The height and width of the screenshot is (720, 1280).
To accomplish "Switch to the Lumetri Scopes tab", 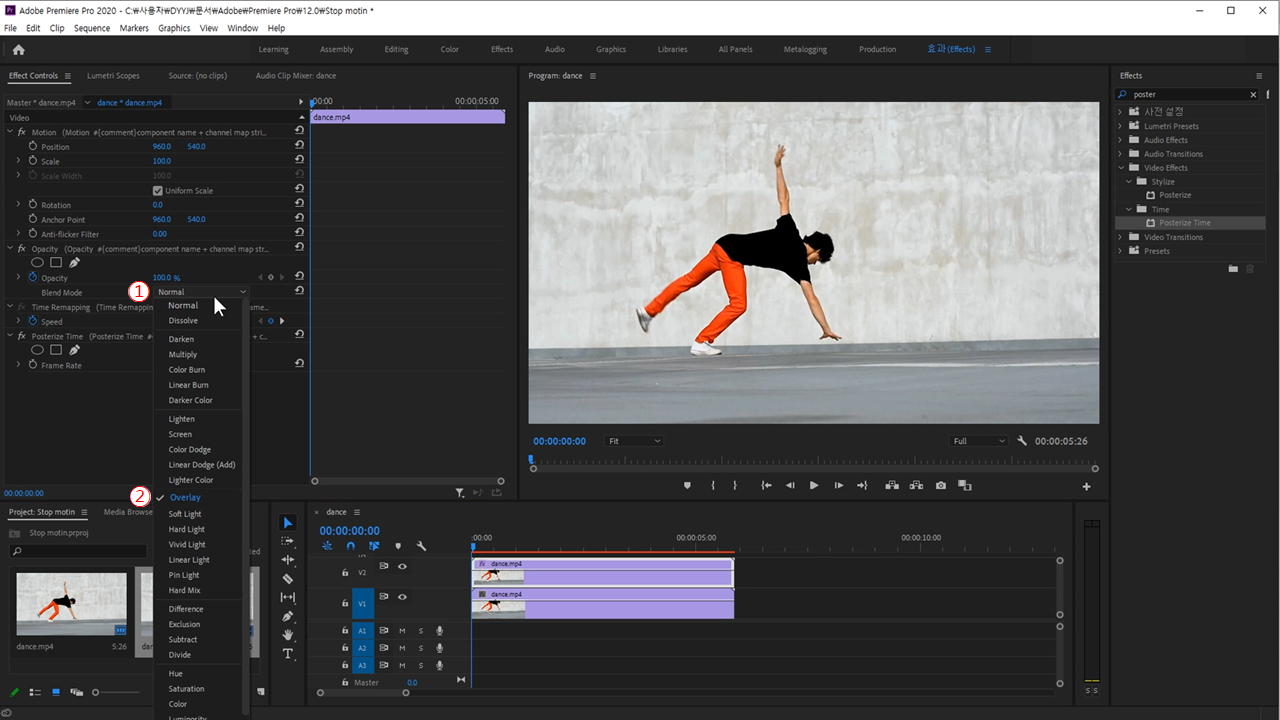I will tap(113, 76).
